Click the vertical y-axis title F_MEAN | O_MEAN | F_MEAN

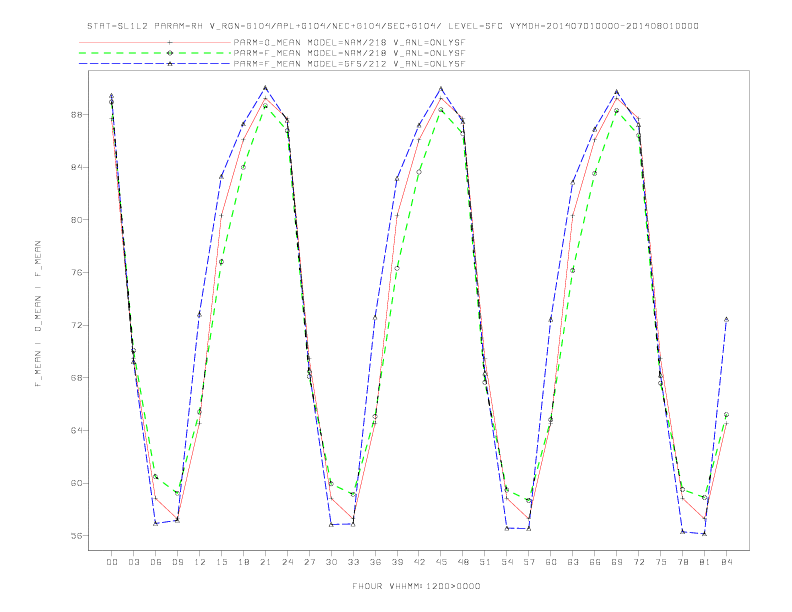38,314
